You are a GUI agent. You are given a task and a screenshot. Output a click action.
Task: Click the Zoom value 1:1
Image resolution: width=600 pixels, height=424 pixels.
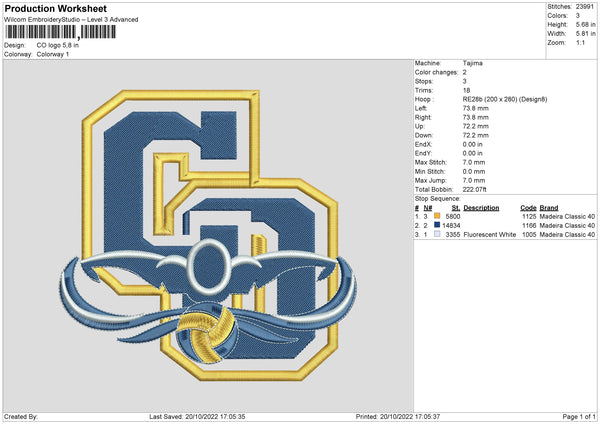click(x=580, y=42)
